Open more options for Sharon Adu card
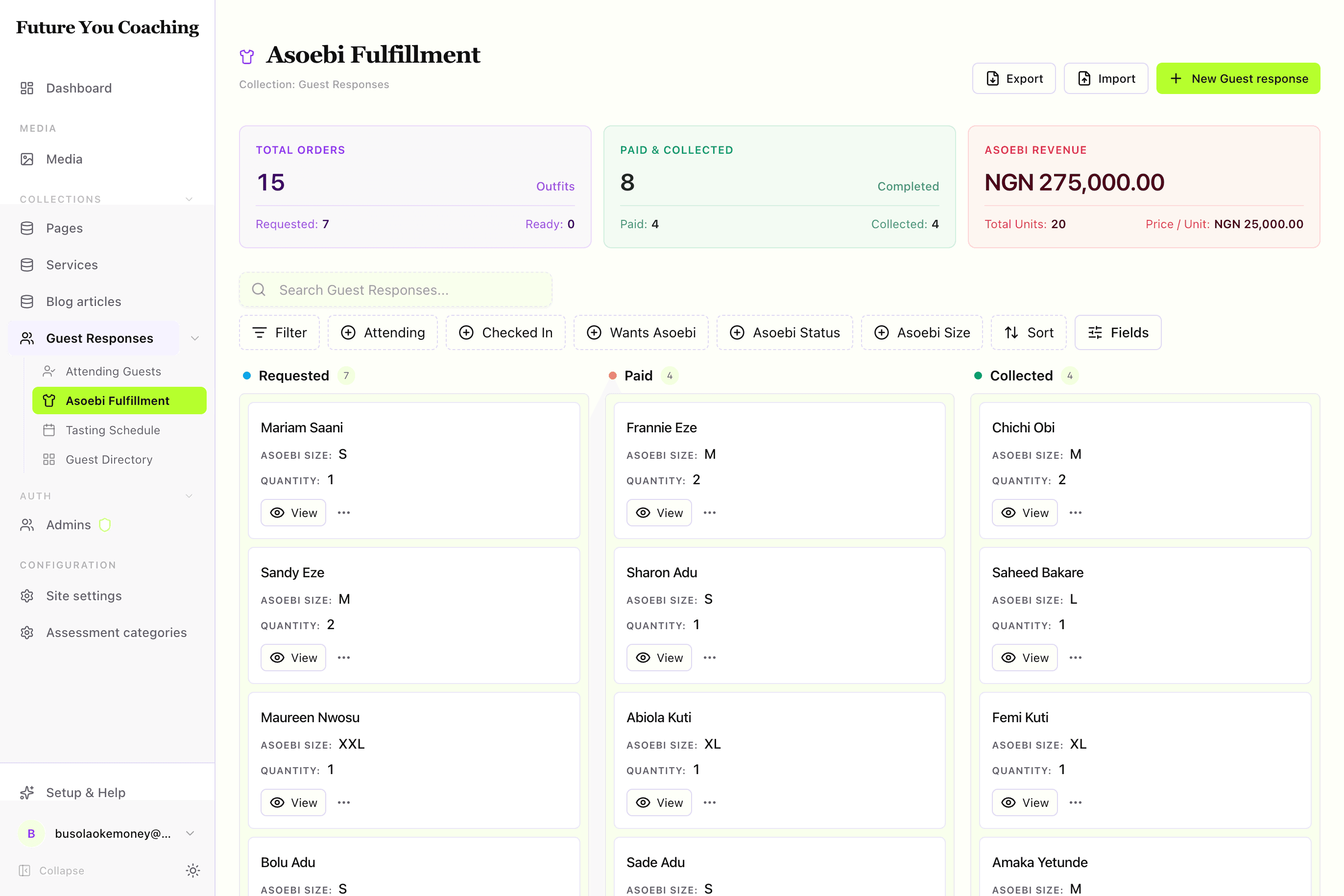This screenshot has width=1344, height=896. click(709, 658)
